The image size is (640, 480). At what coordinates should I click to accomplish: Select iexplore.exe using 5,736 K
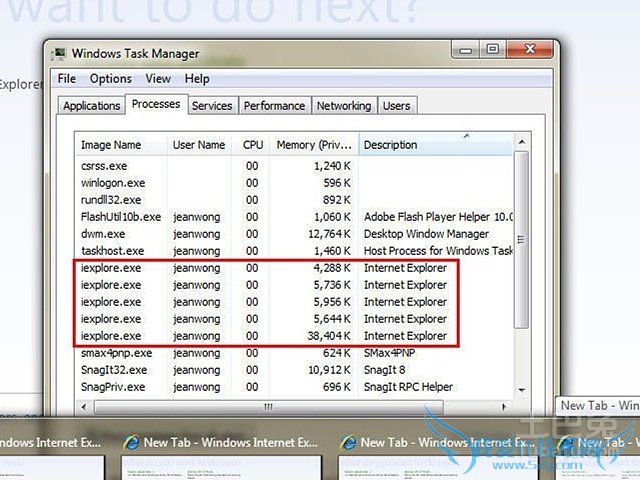pyautogui.click(x=294, y=285)
